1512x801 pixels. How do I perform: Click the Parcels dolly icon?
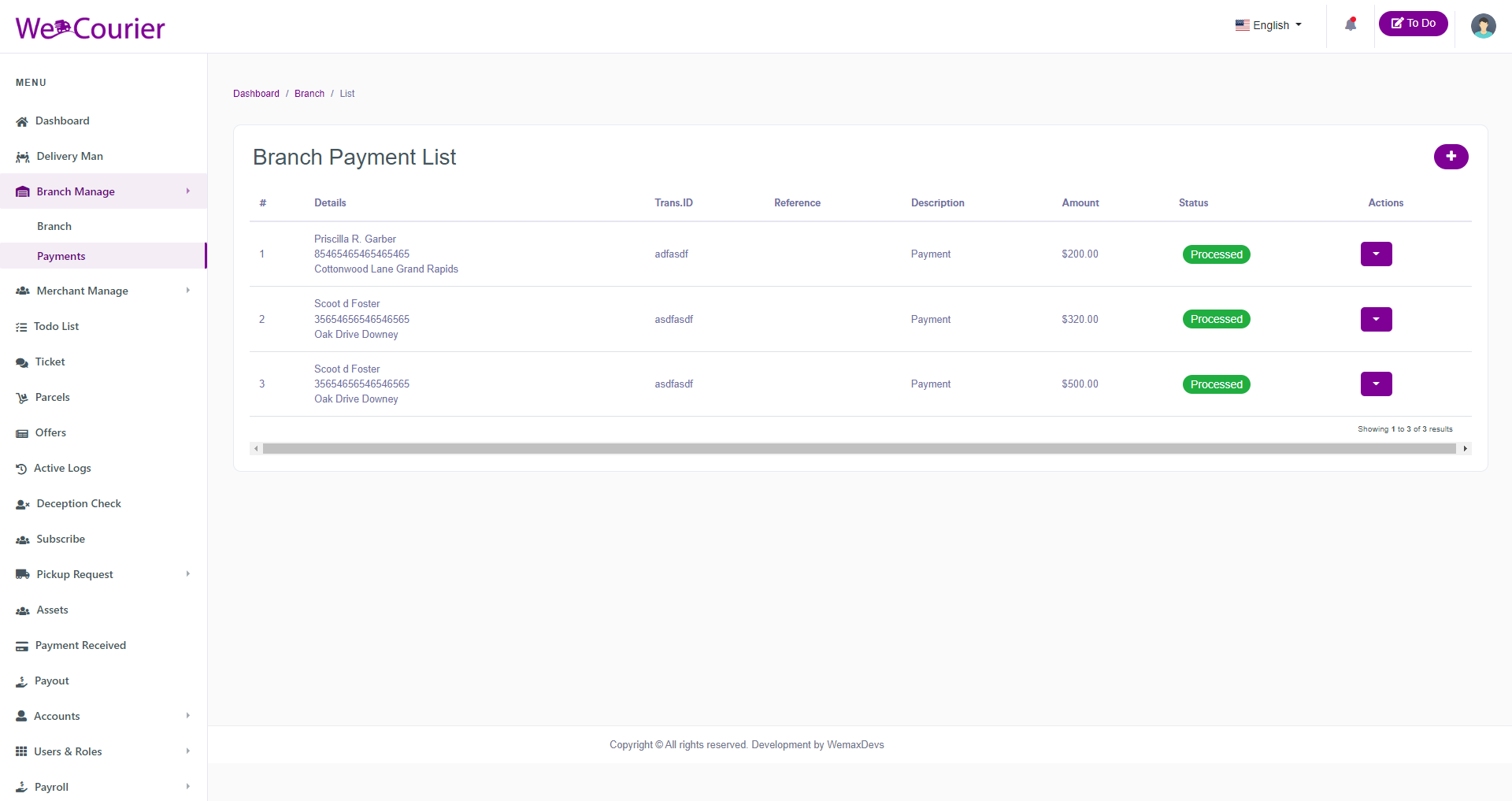[x=22, y=398]
